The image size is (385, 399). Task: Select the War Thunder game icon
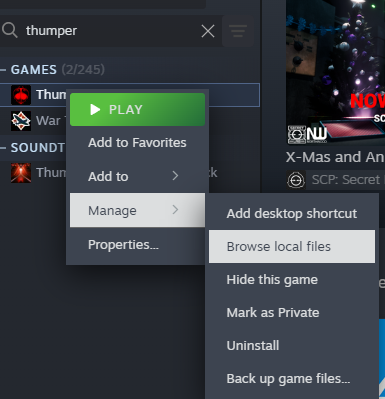21,121
